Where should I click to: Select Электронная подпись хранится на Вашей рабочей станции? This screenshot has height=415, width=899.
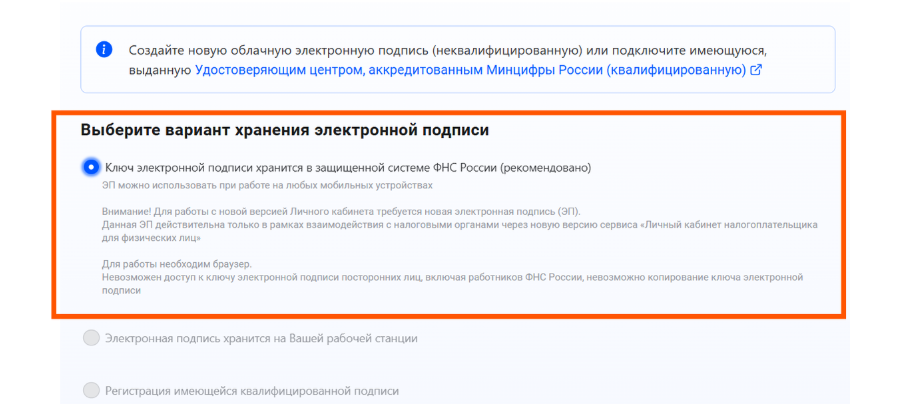click(91, 338)
